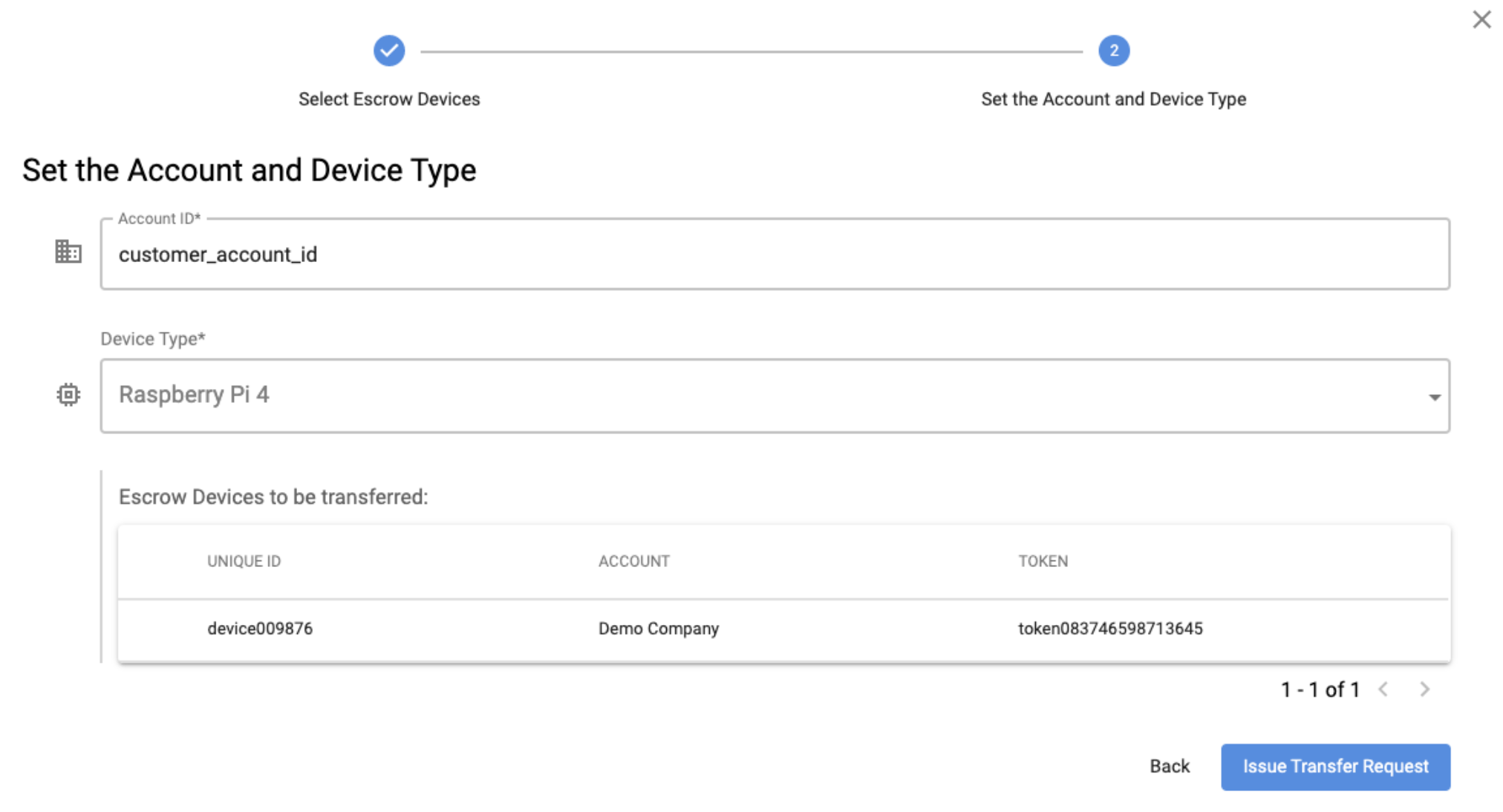Click the building icon beside Account ID
The image size is (1503, 812).
[x=68, y=252]
